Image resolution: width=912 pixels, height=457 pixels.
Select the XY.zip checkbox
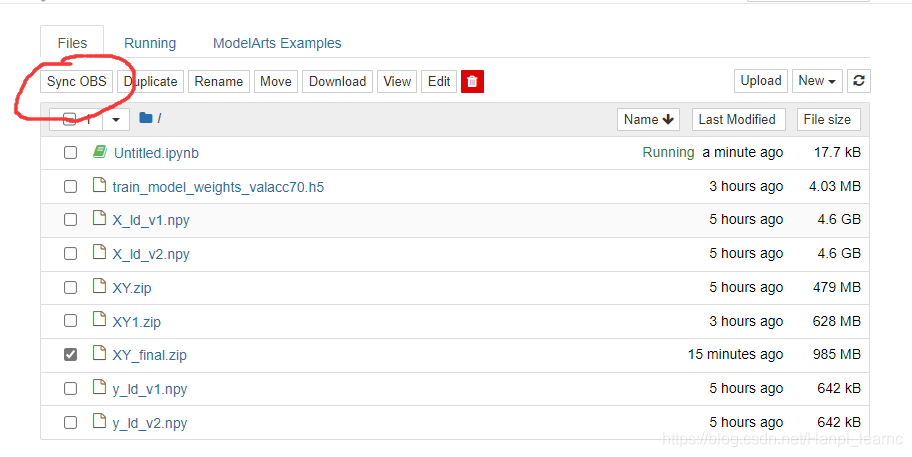[70, 287]
